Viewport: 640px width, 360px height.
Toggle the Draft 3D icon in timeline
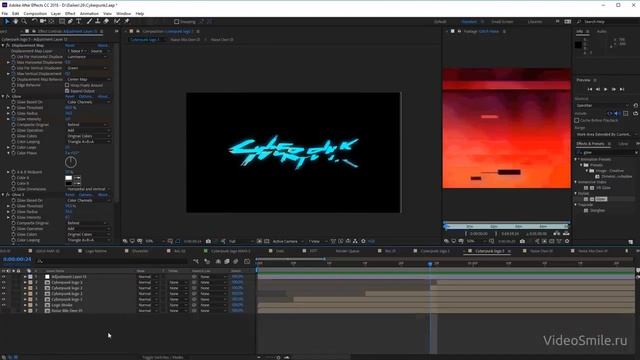pos(207,261)
